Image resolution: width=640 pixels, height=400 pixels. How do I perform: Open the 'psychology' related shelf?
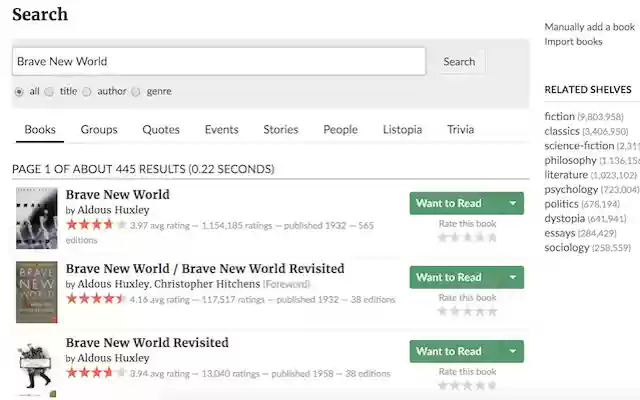coord(571,189)
